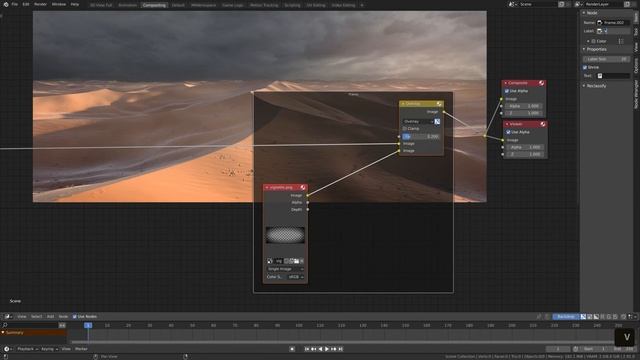Image resolution: width=640 pixels, height=360 pixels.
Task: Click the Text datablock selector field
Action: tap(613, 76)
